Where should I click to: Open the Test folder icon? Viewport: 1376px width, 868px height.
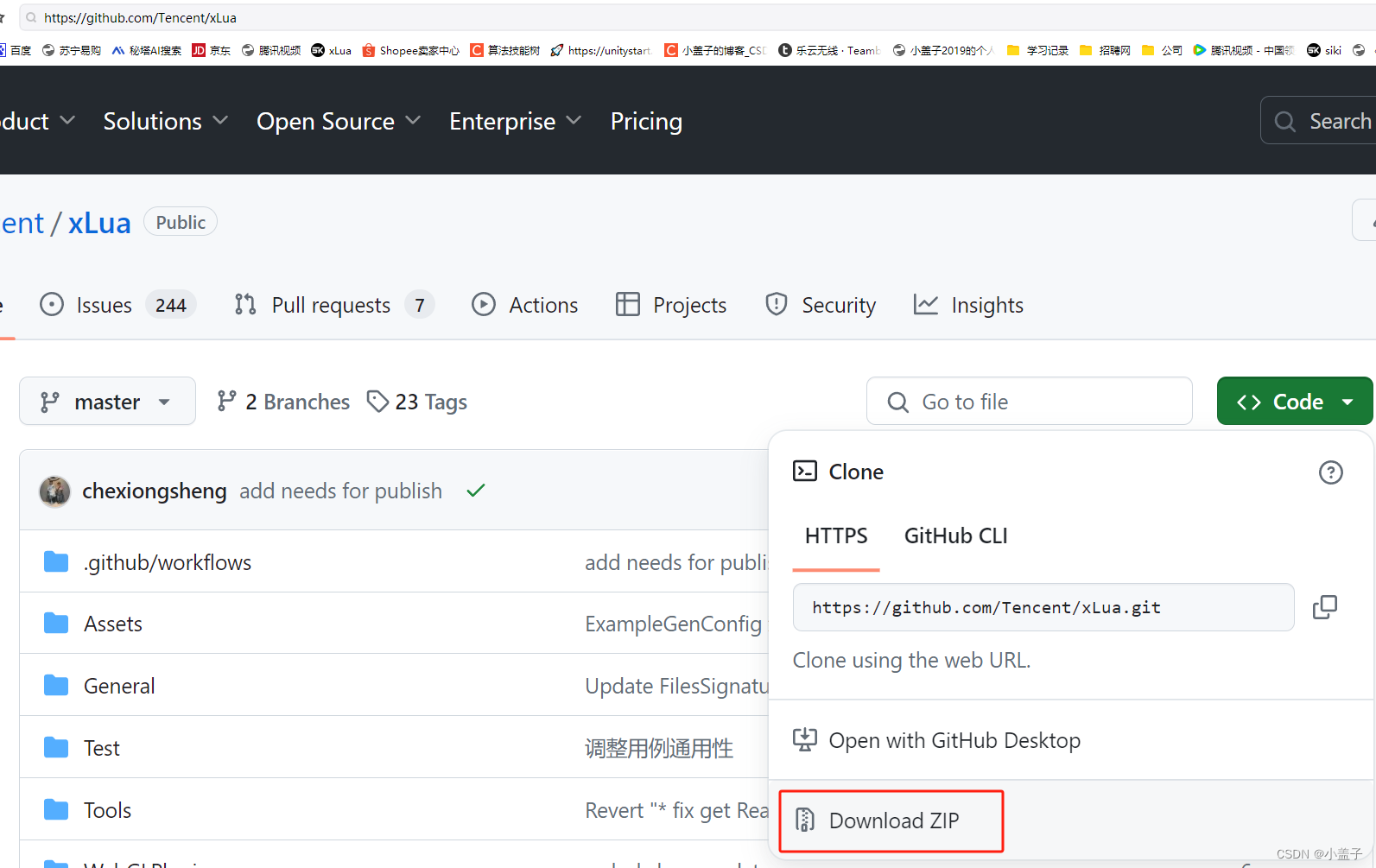point(56,748)
